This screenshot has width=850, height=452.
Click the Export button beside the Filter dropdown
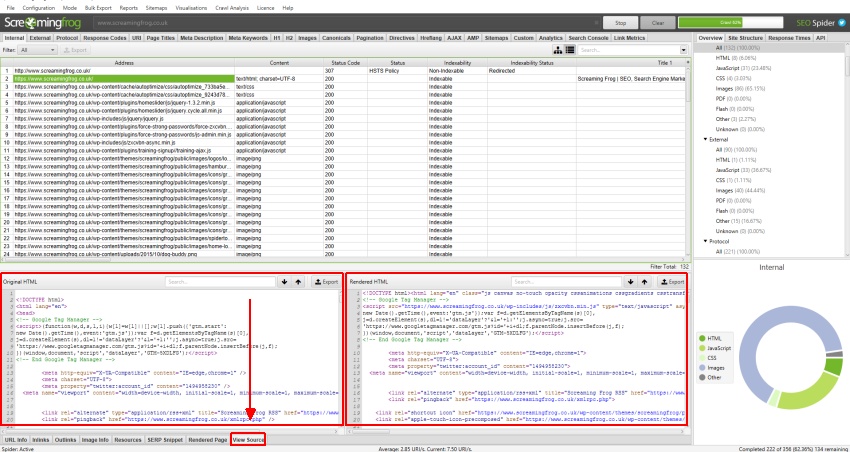click(x=75, y=50)
